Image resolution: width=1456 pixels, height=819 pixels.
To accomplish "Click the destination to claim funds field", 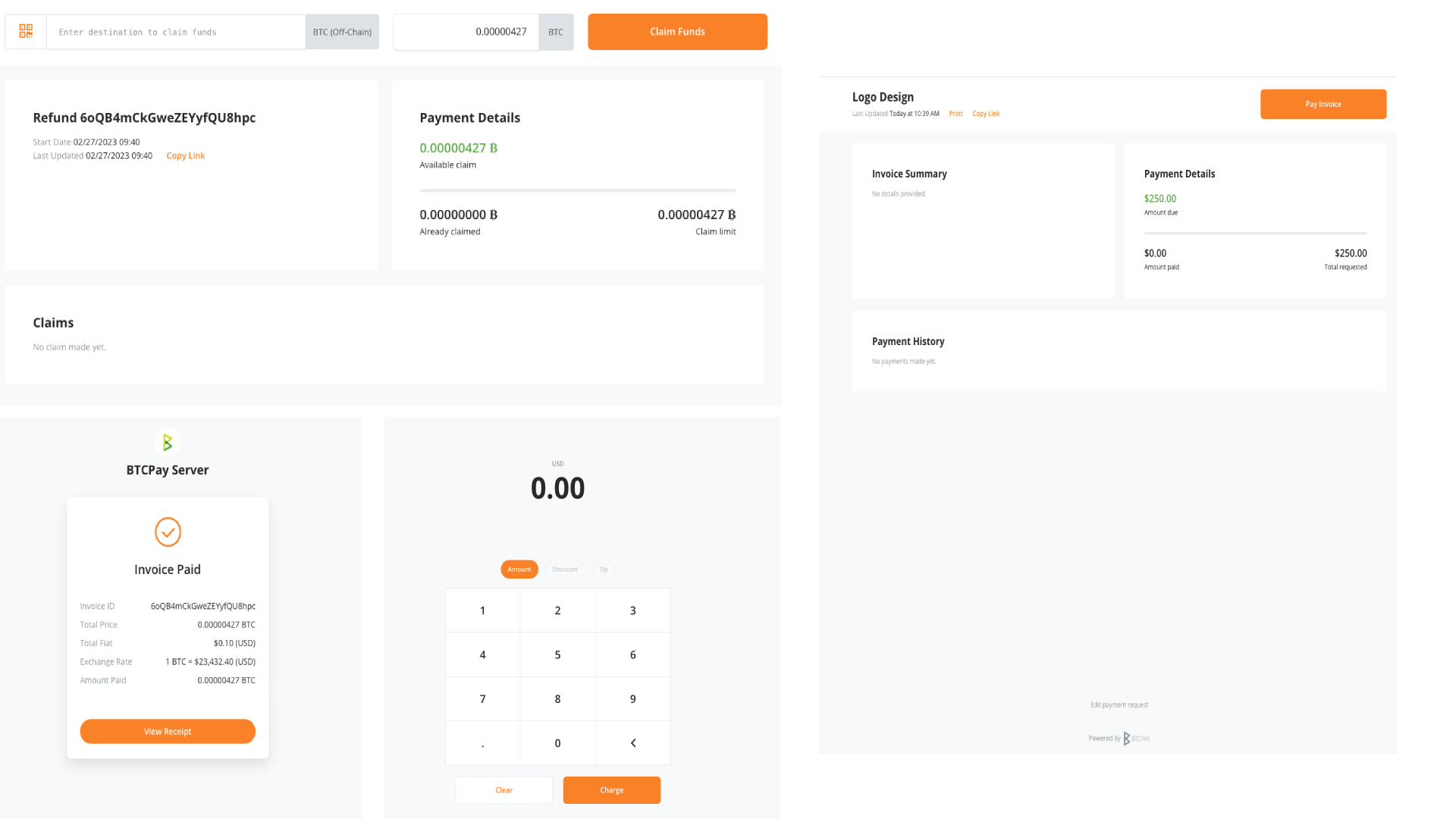I will click(176, 32).
